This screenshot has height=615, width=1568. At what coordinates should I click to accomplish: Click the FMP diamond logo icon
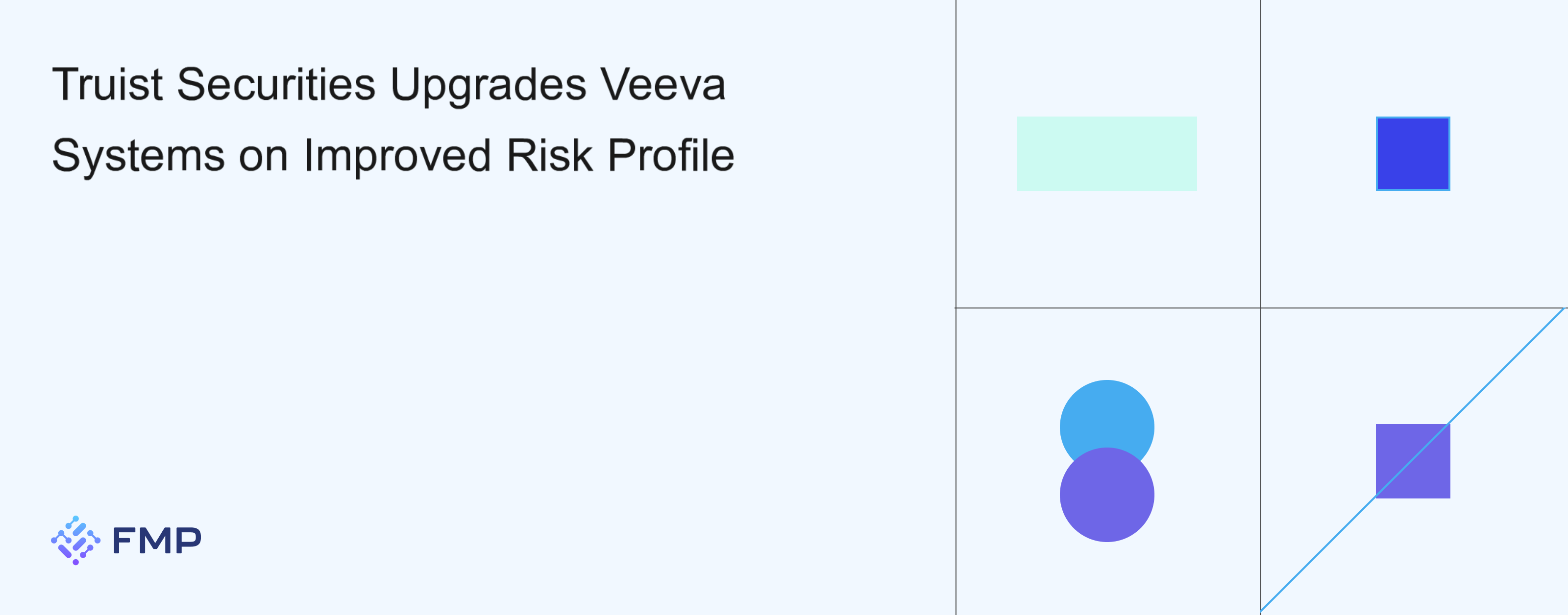[75, 540]
